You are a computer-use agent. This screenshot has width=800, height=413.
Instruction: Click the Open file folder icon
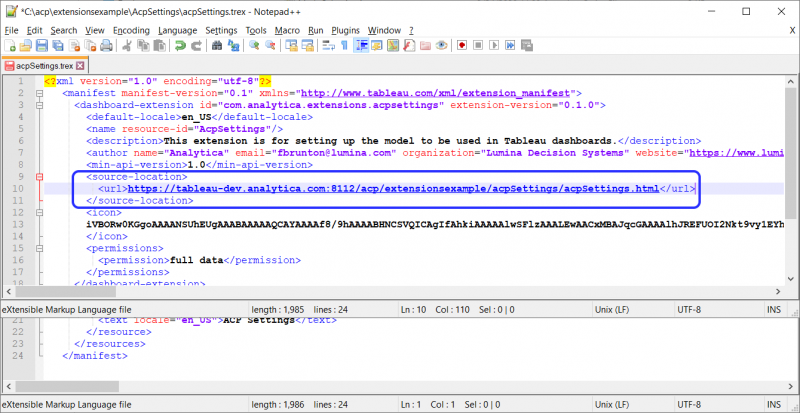[x=26, y=46]
